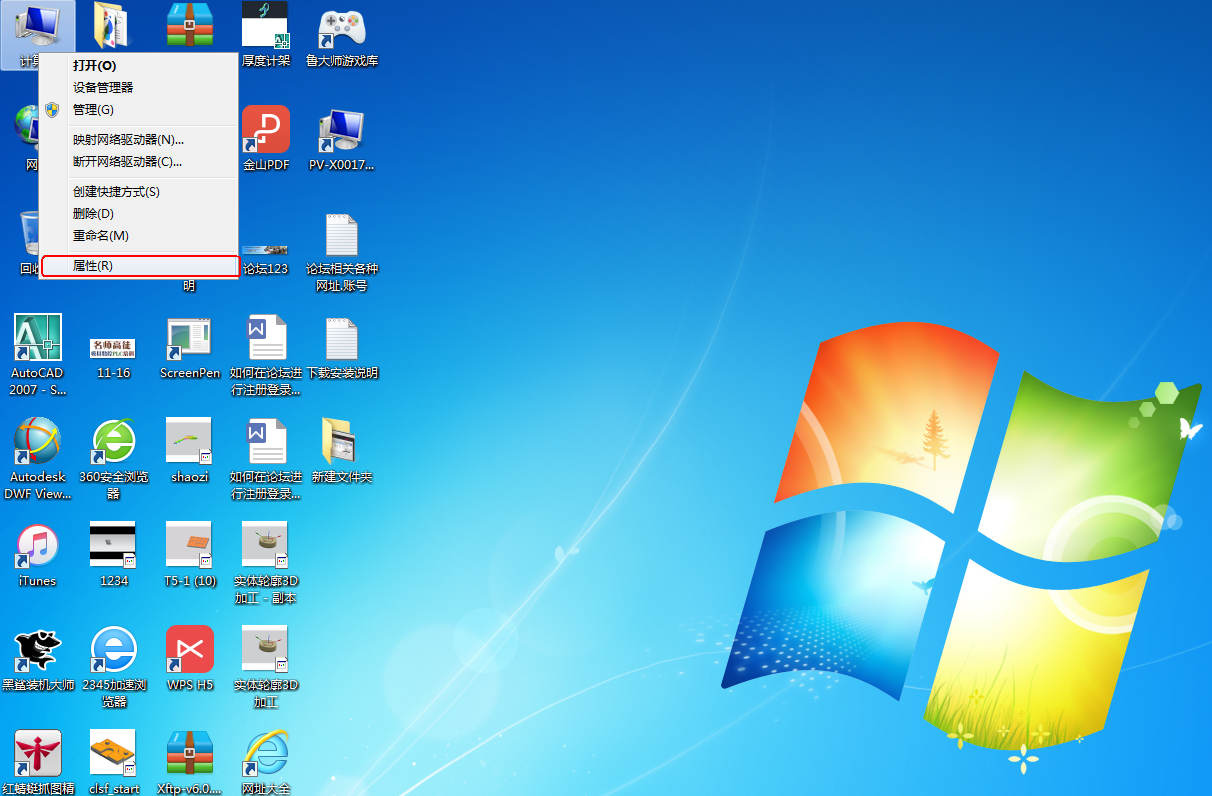Choose 重命名(M) in the context menu
This screenshot has width=1212, height=796.
(139, 235)
